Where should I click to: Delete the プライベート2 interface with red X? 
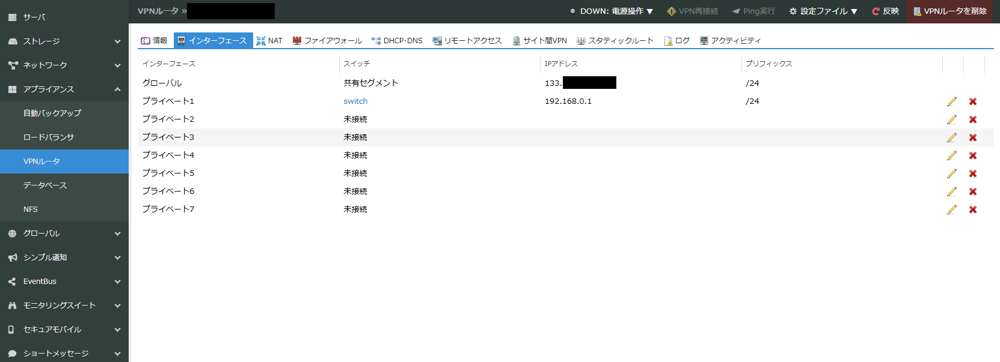point(973,119)
